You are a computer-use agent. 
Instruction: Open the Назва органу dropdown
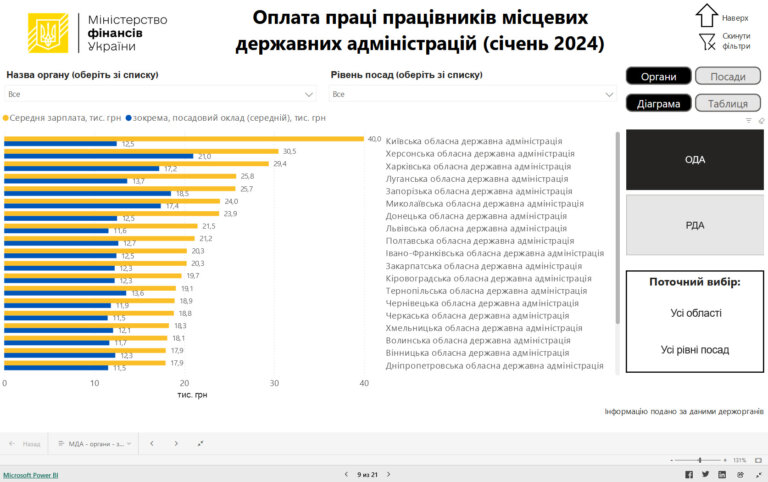tap(161, 94)
